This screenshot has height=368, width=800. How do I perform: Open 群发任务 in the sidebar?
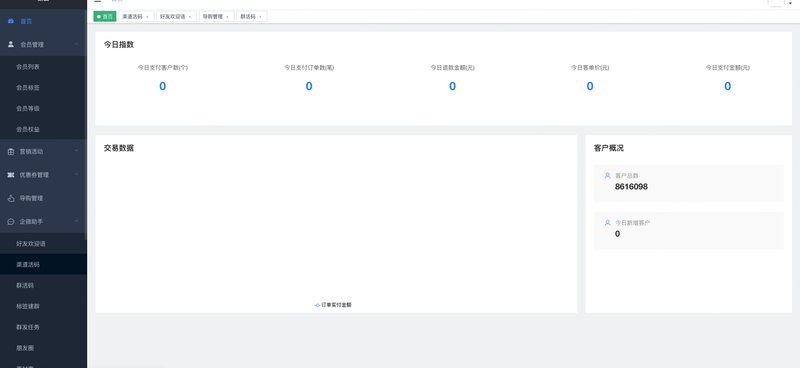[43, 327]
